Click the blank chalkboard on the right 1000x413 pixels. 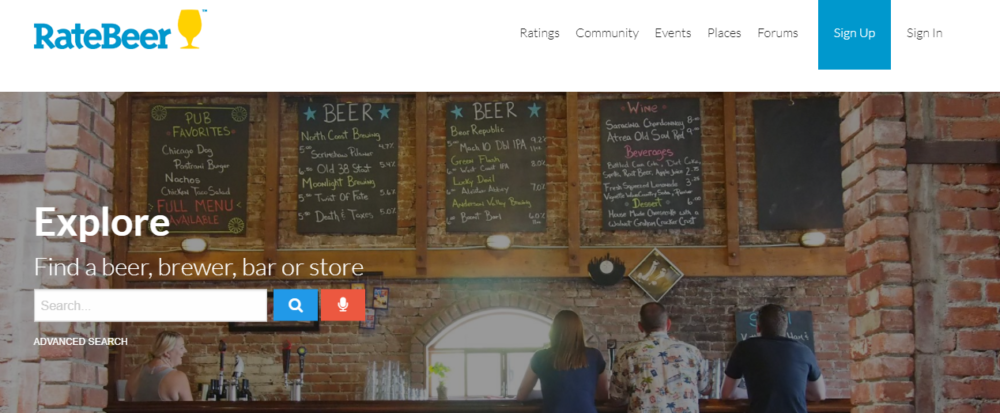point(797,164)
